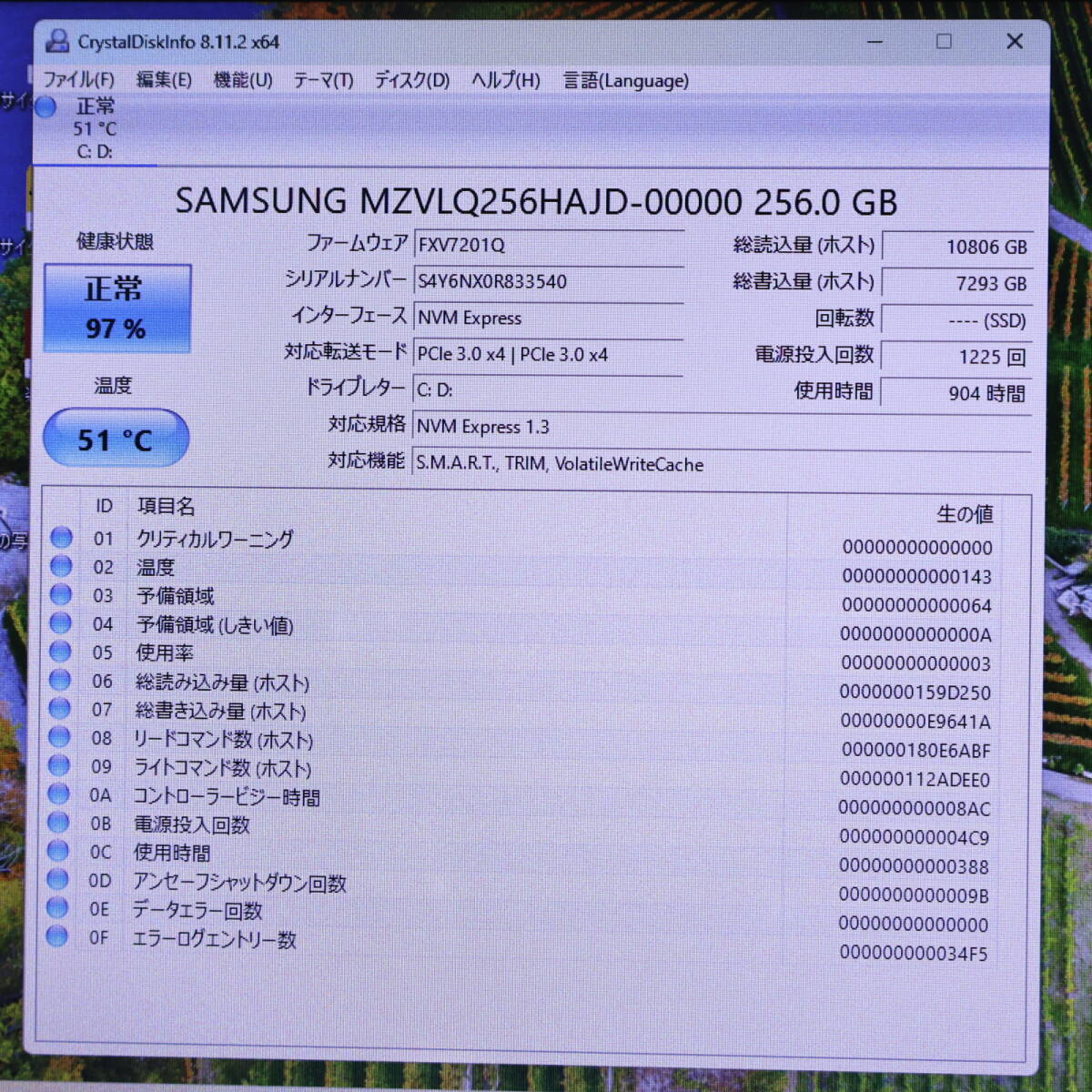
Task: Open the ヘルプ(H) menu
Action: pos(506,80)
